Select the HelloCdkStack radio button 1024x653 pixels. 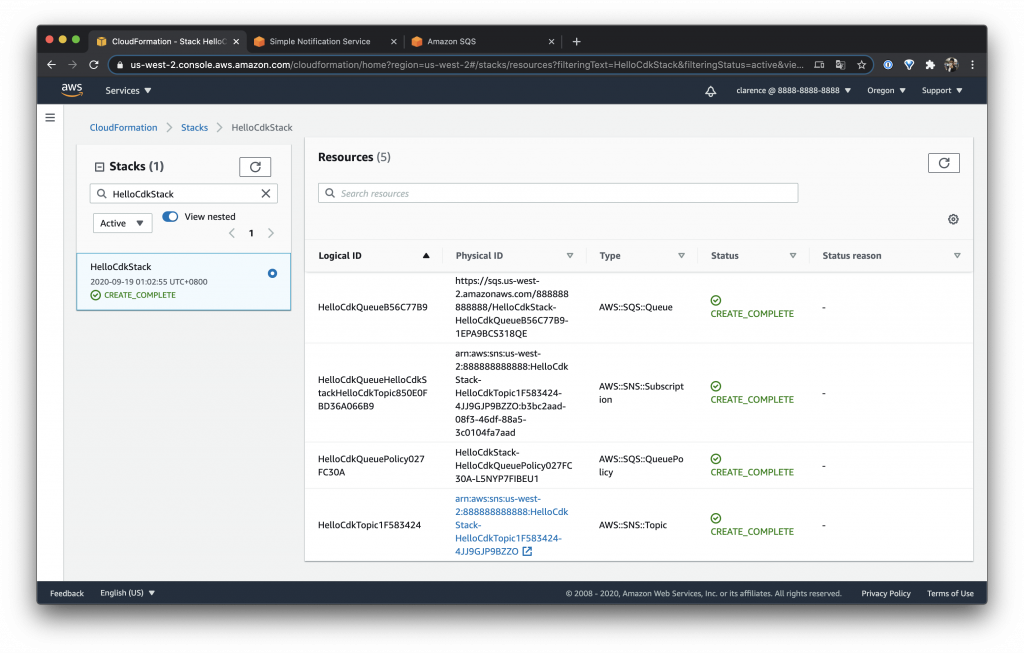coord(272,274)
